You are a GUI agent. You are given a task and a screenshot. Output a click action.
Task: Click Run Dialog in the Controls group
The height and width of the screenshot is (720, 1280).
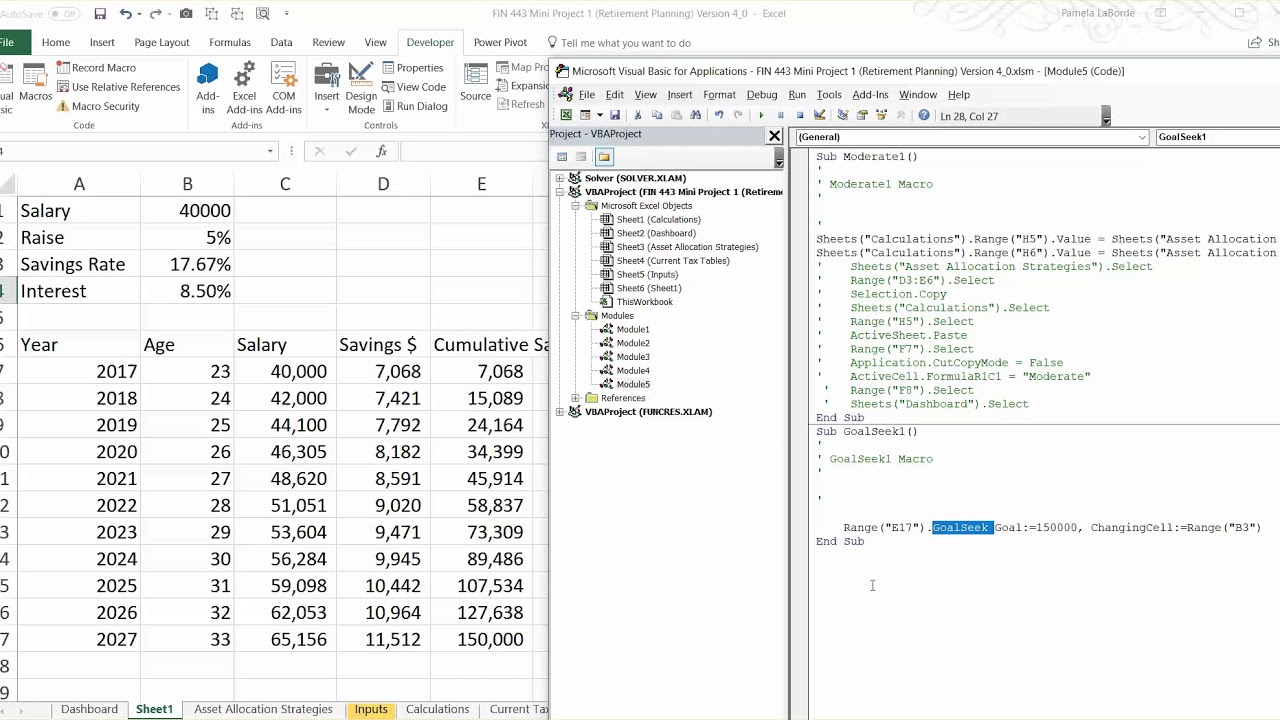(x=414, y=106)
